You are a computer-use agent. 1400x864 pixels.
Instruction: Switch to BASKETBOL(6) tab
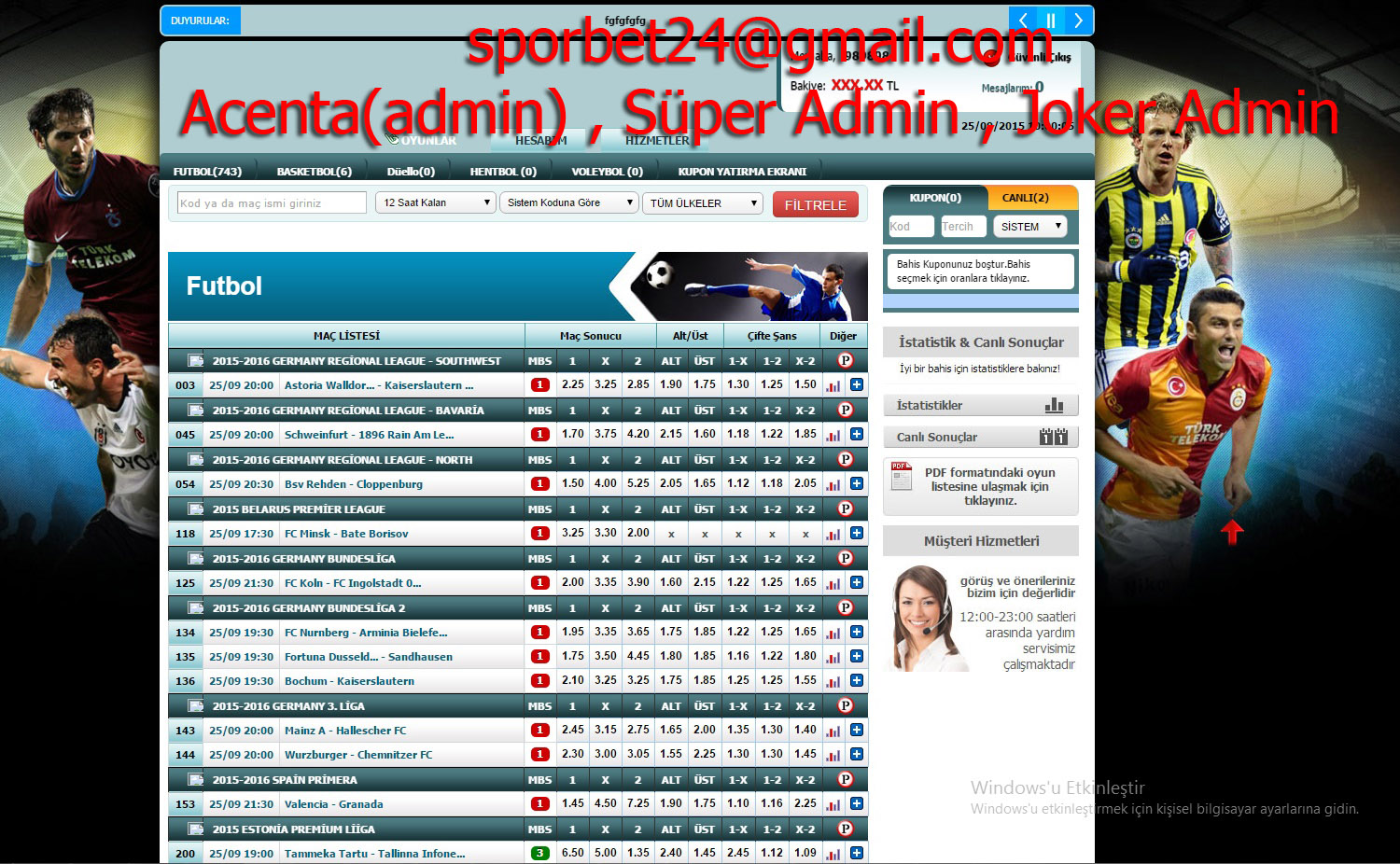(315, 172)
